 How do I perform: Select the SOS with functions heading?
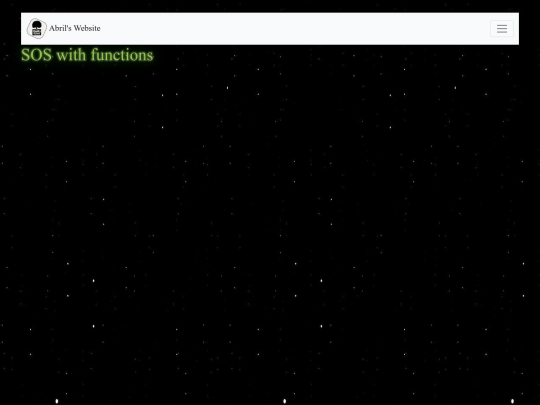pos(87,55)
